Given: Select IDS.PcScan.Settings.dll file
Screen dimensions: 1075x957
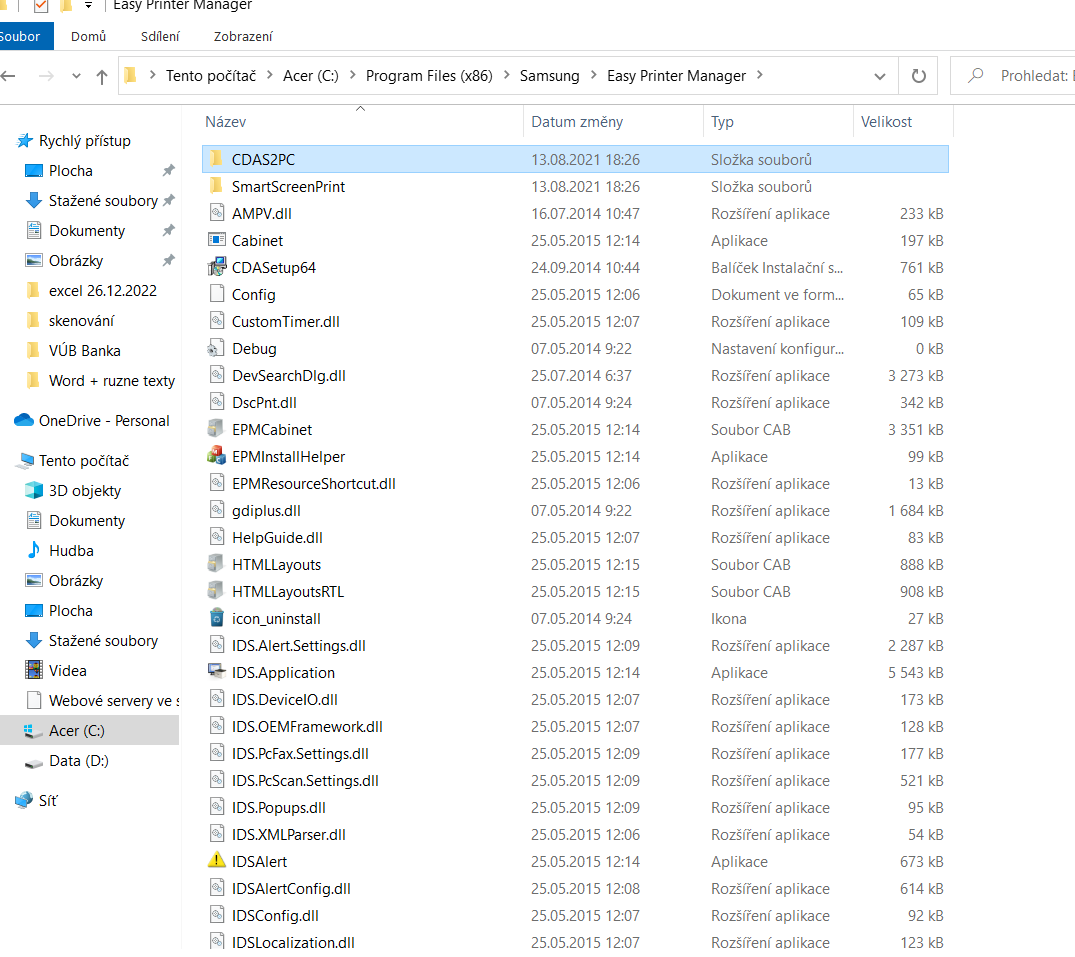Looking at the screenshot, I should pos(305,781).
